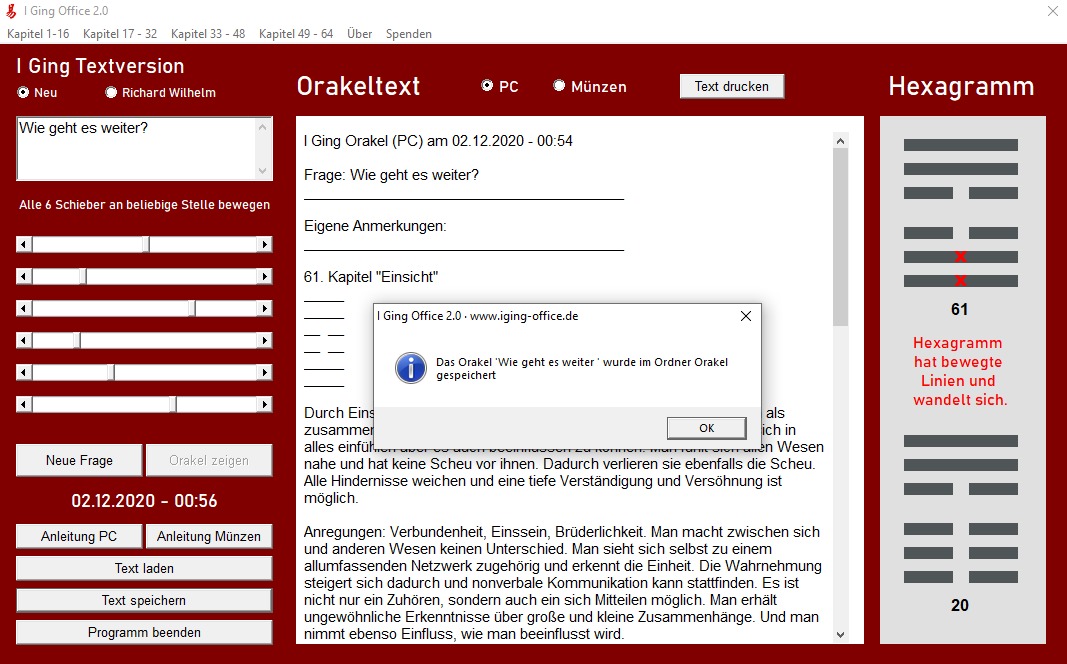Open the Kapitel 49 - 64 menu
This screenshot has width=1067, height=664.
pos(296,34)
